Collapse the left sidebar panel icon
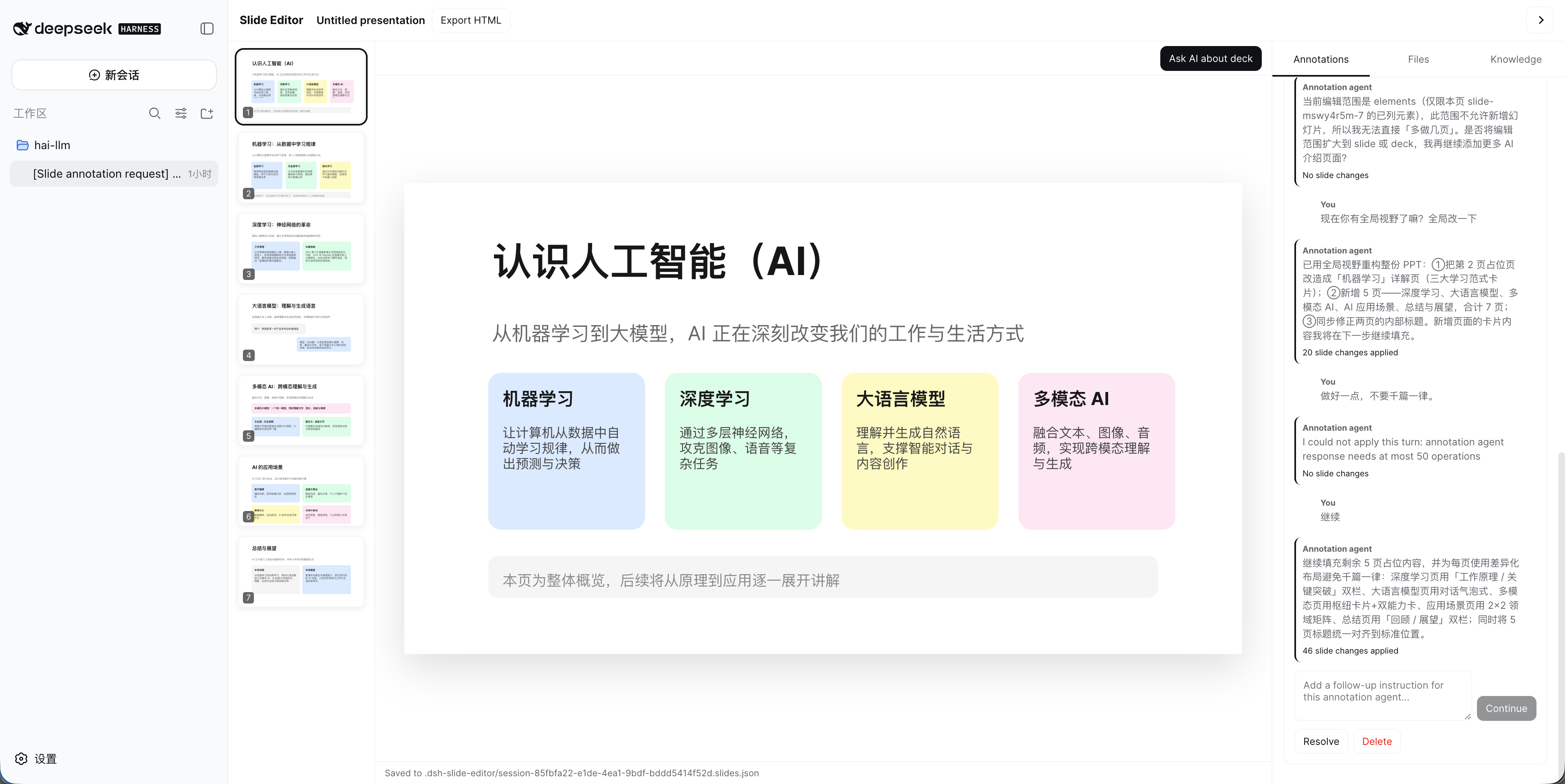Image resolution: width=1565 pixels, height=784 pixels. [x=207, y=29]
